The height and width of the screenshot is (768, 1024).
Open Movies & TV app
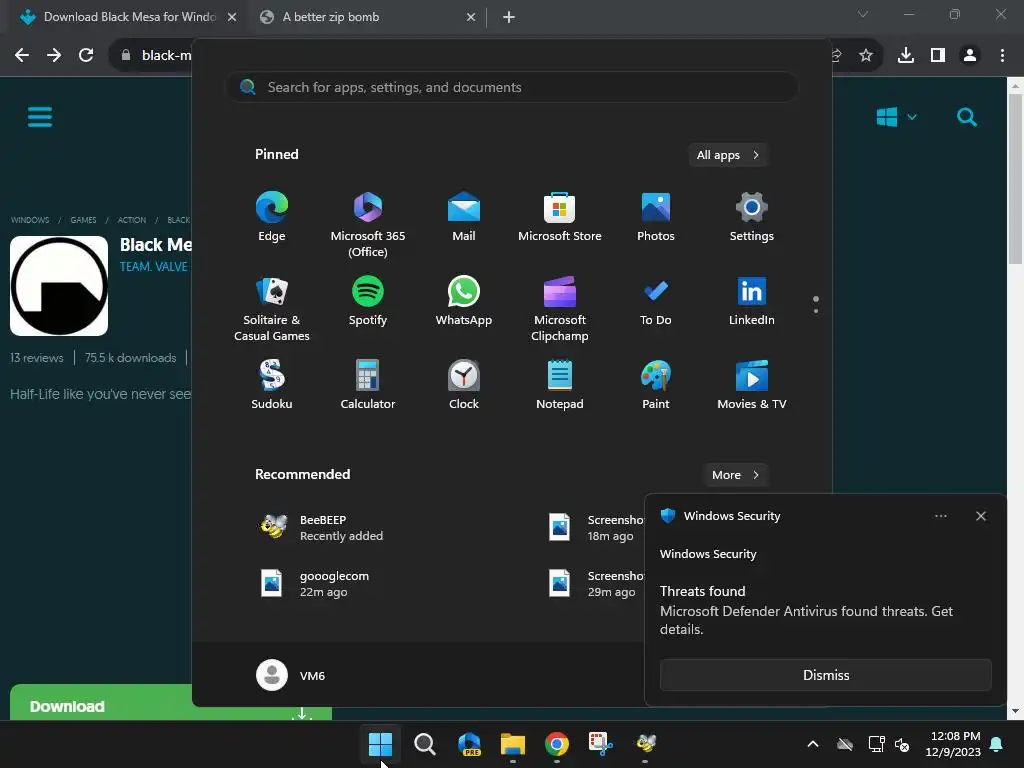[752, 385]
